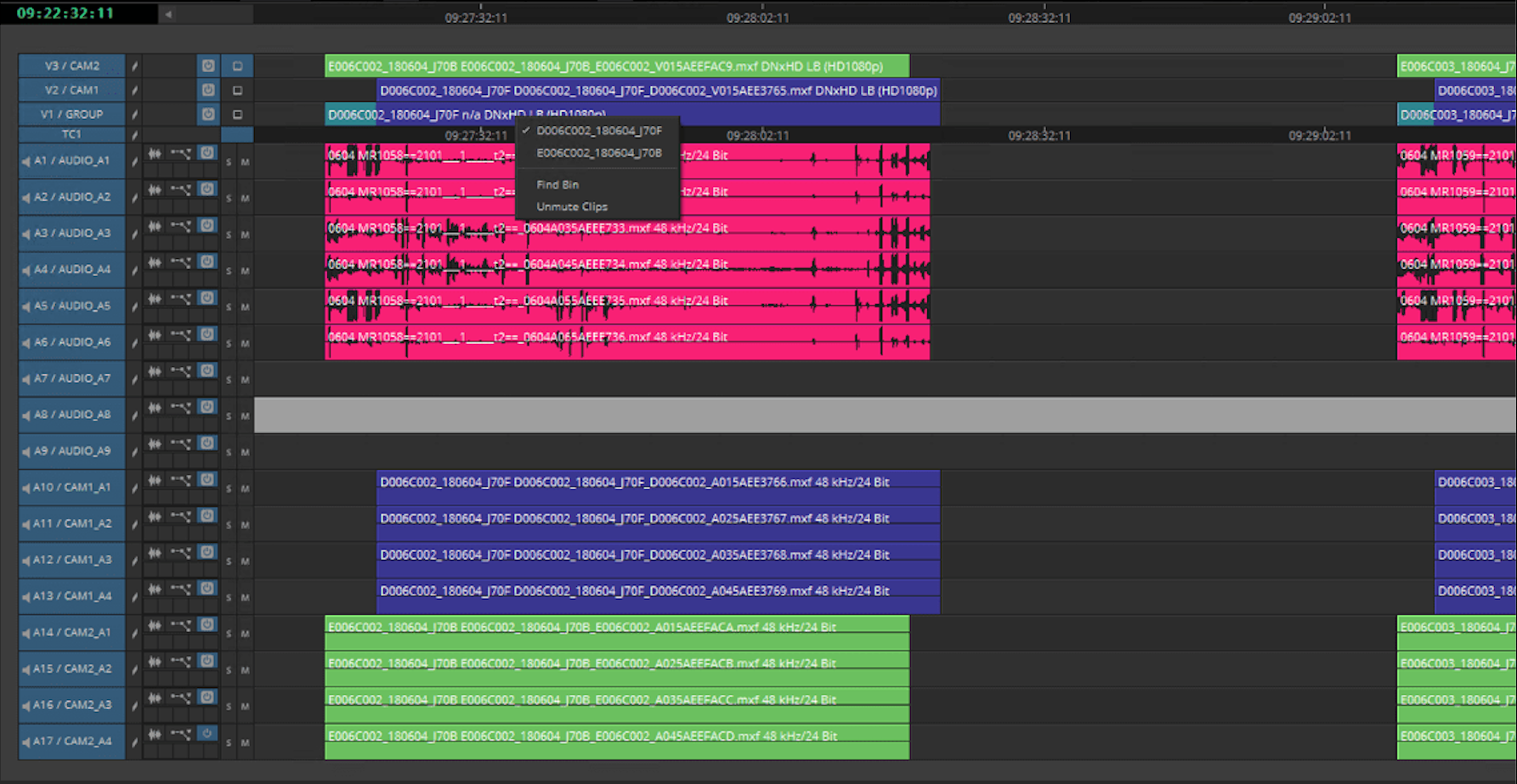Image resolution: width=1517 pixels, height=784 pixels.
Task: Click the power icon on V3 / CAM2
Action: (x=207, y=65)
